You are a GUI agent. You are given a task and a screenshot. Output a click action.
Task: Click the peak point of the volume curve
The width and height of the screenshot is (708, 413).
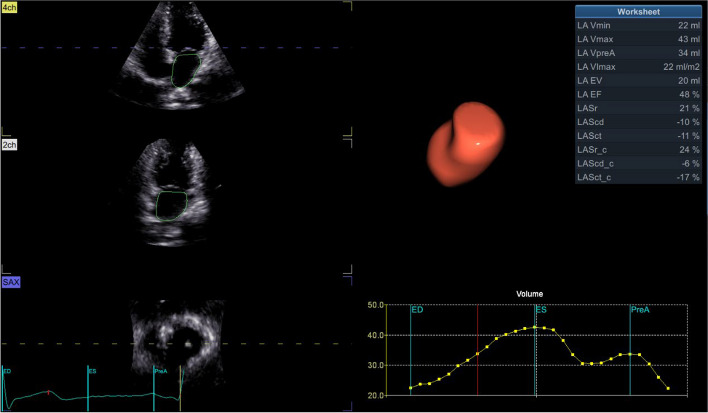(535, 327)
